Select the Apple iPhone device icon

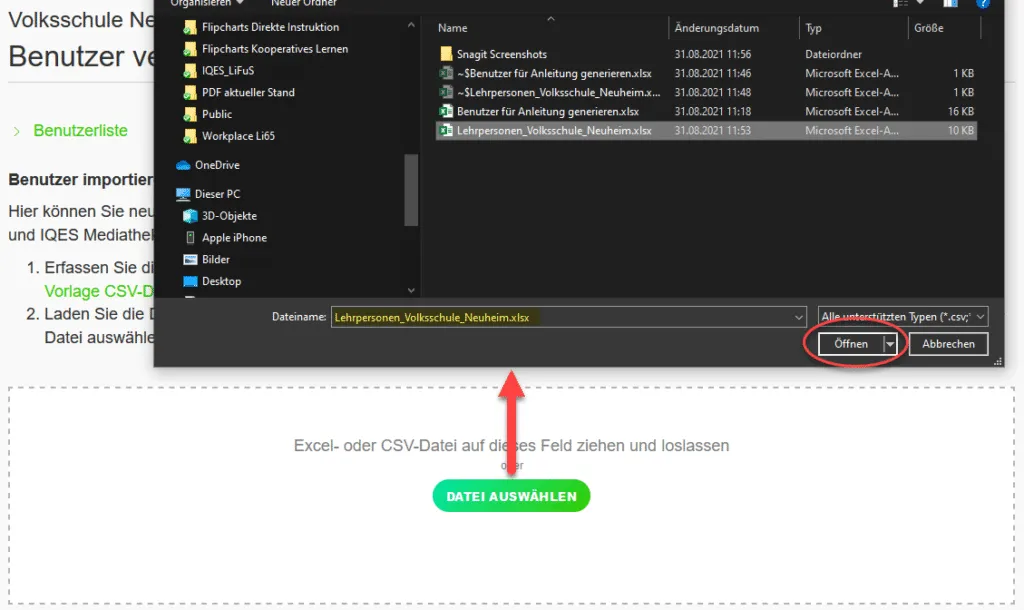[190, 238]
